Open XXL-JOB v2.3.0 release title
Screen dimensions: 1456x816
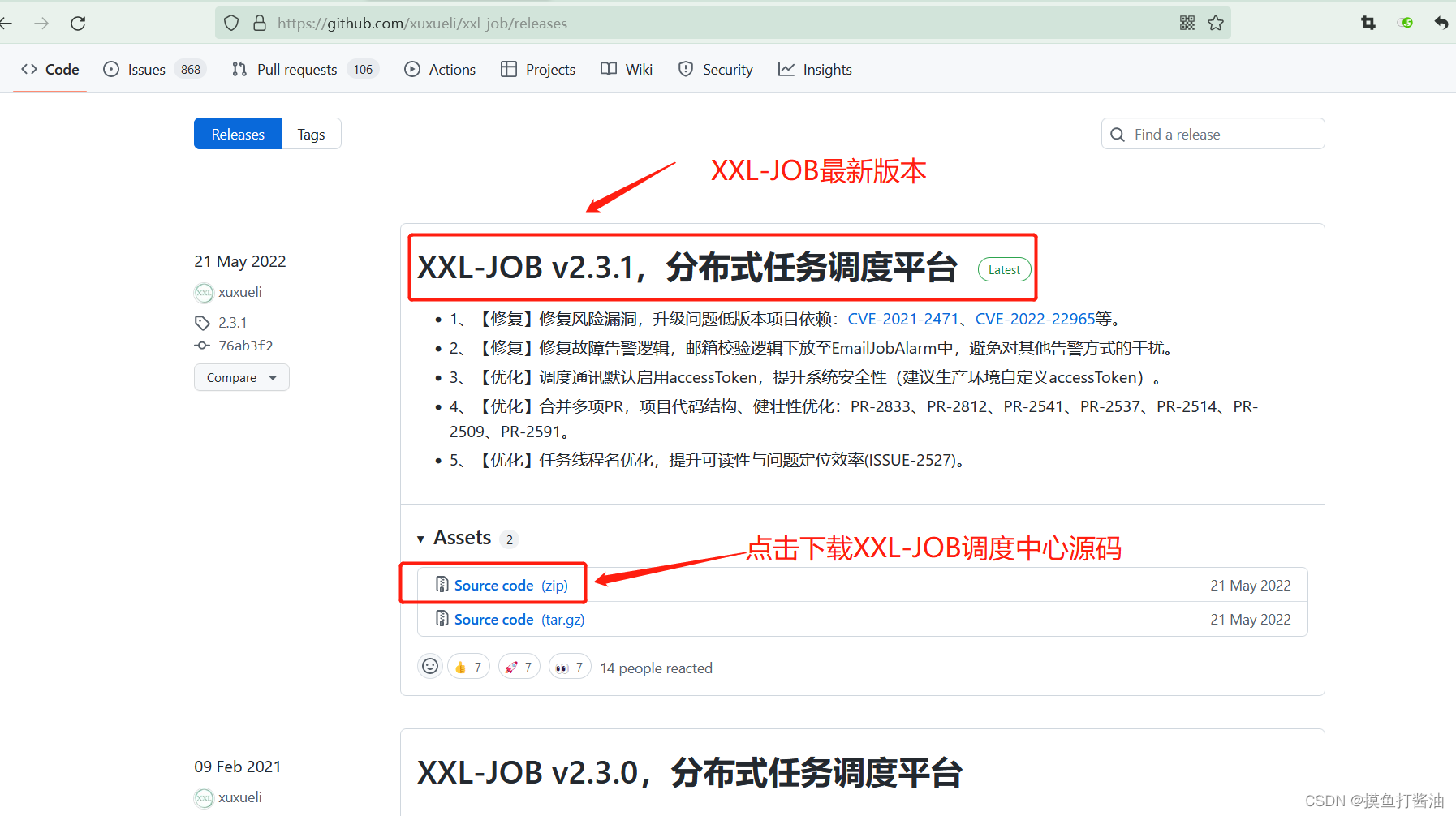(x=690, y=773)
